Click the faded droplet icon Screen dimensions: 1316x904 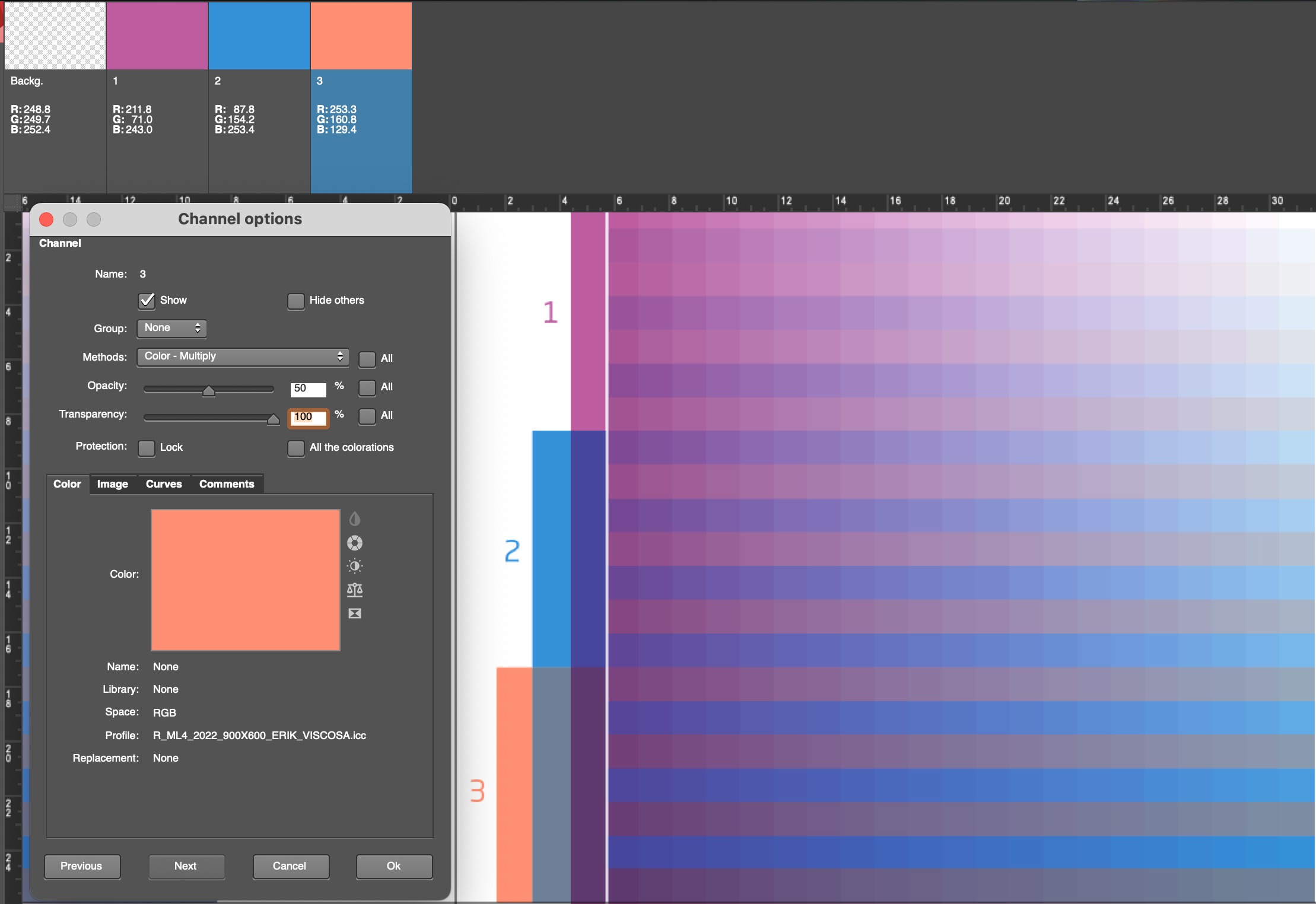point(354,519)
